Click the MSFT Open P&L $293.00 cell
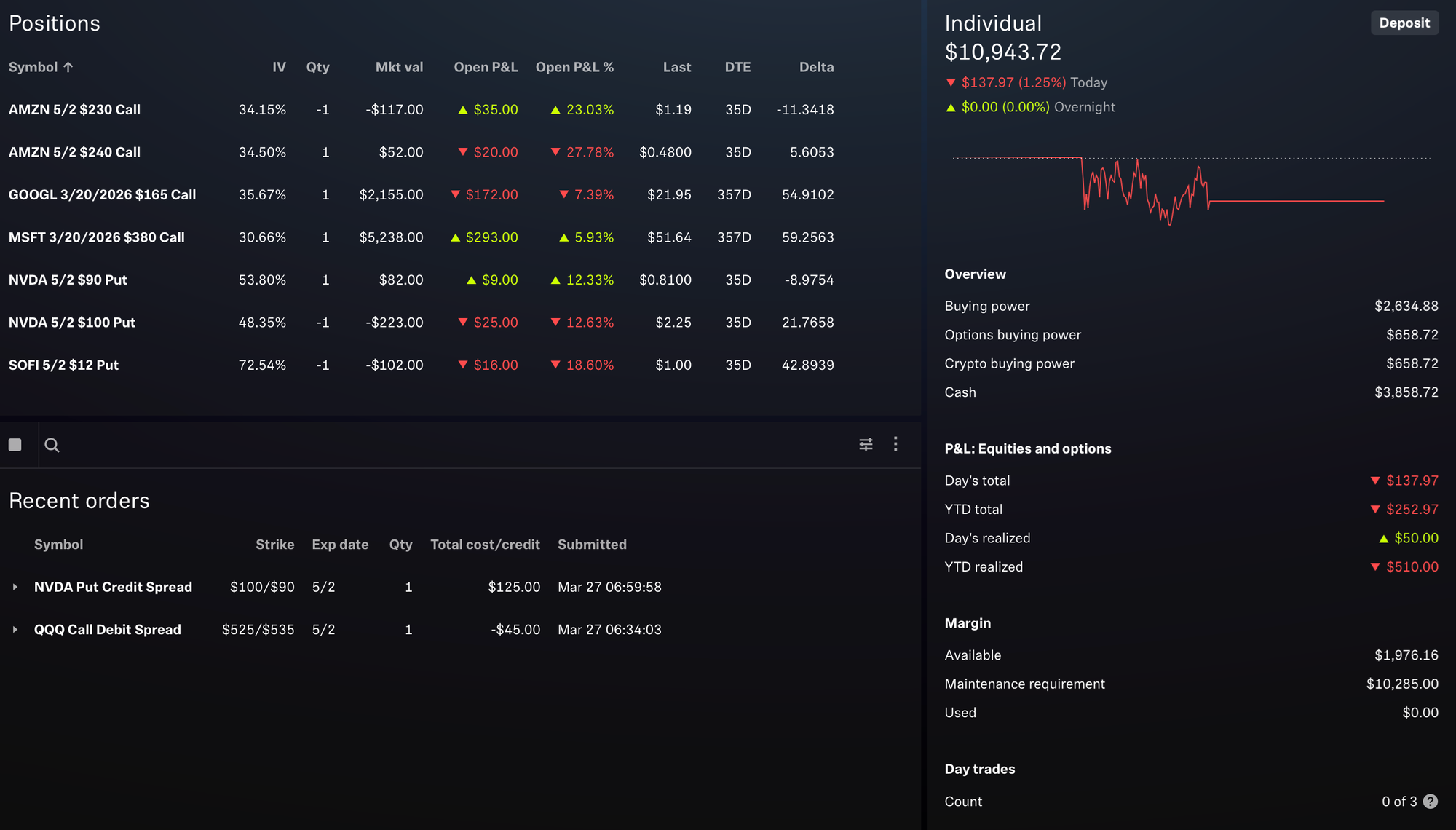Screen dimensions: 1456x830 pyautogui.click(x=484, y=237)
